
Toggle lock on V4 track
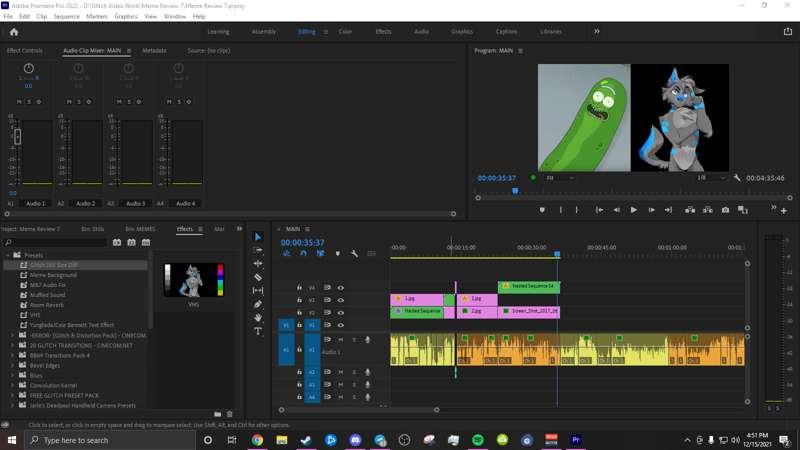(x=299, y=287)
